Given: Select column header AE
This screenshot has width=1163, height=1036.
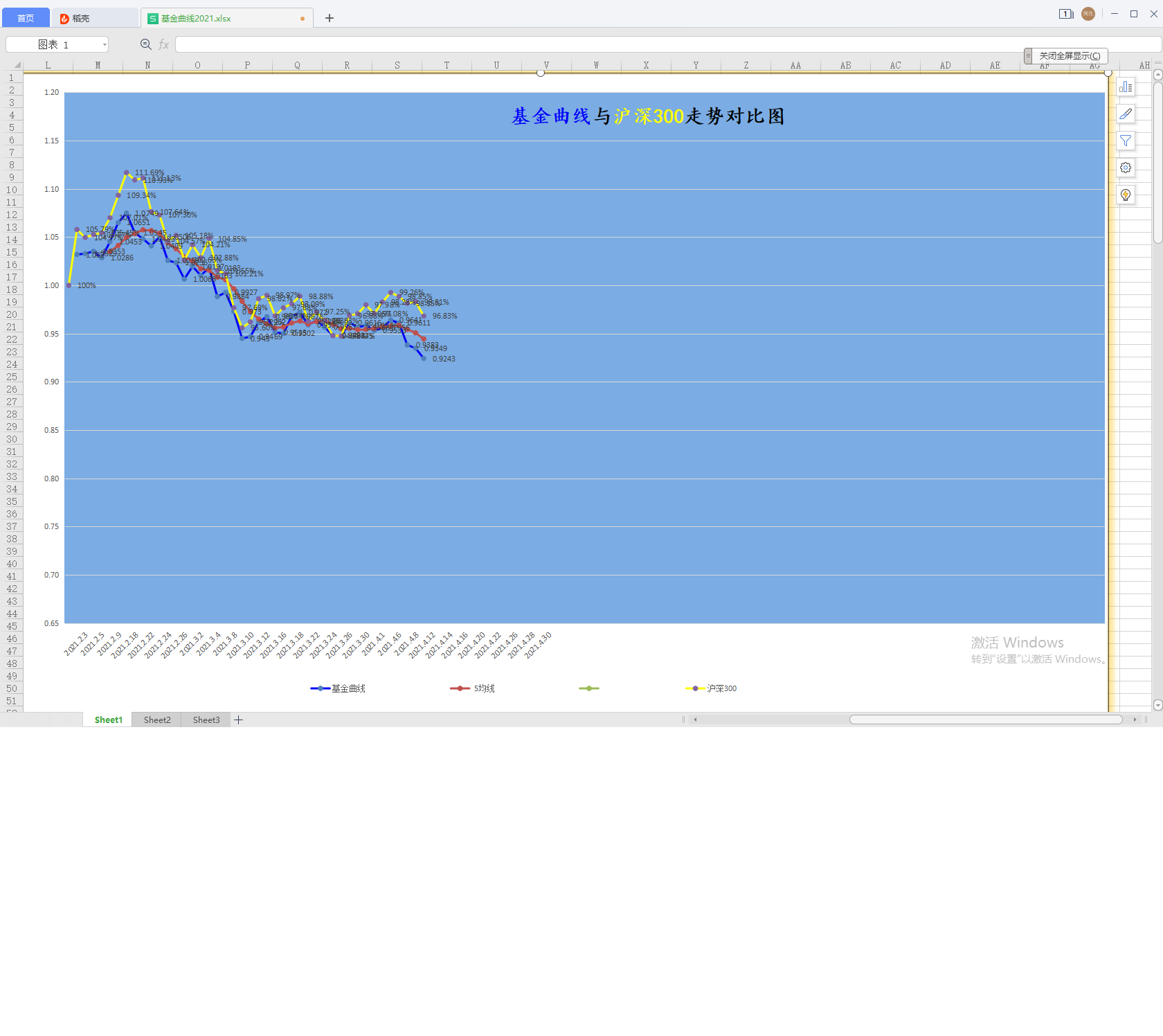Looking at the screenshot, I should 995,65.
